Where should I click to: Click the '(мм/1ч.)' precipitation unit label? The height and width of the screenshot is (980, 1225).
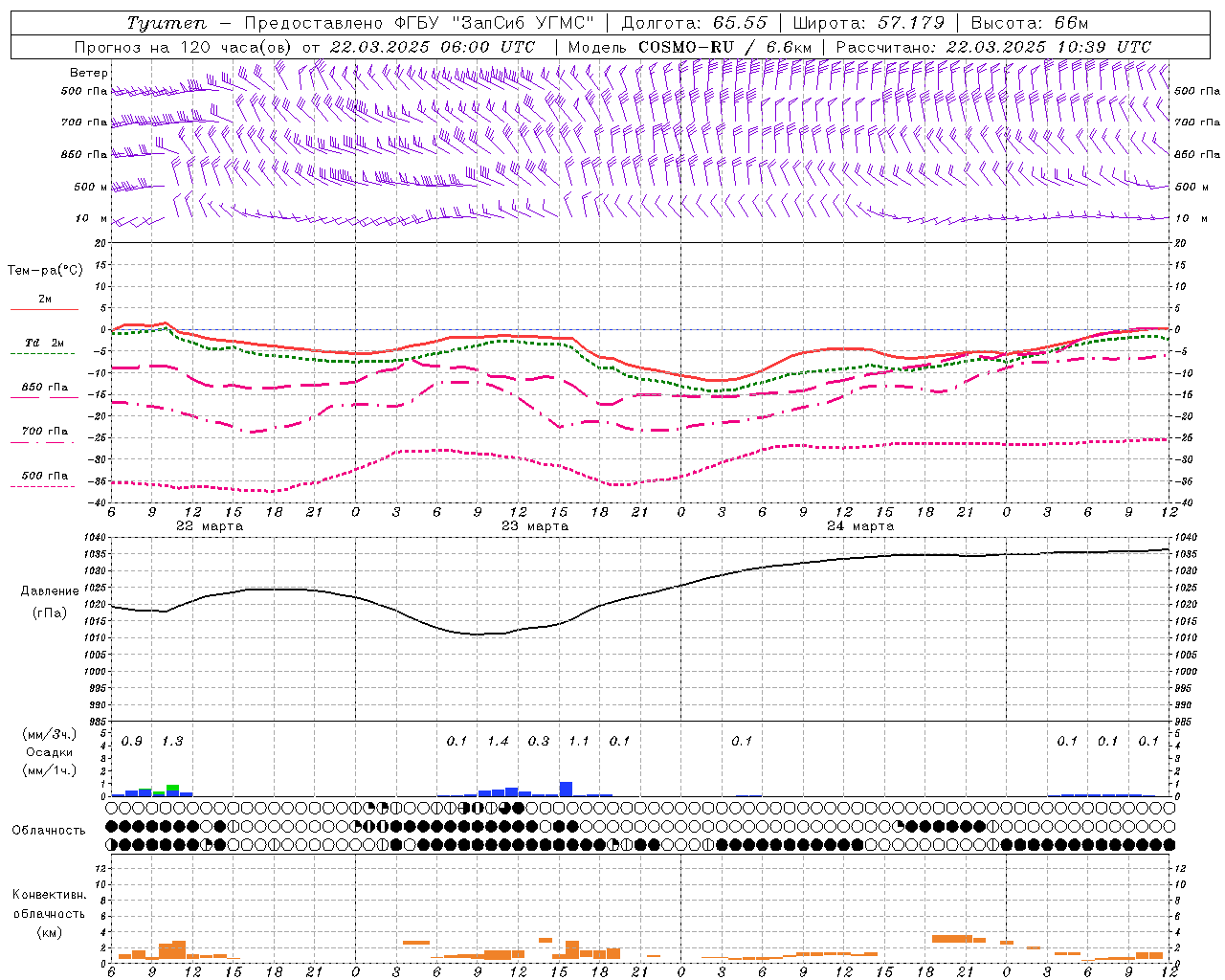pyautogui.click(x=50, y=770)
